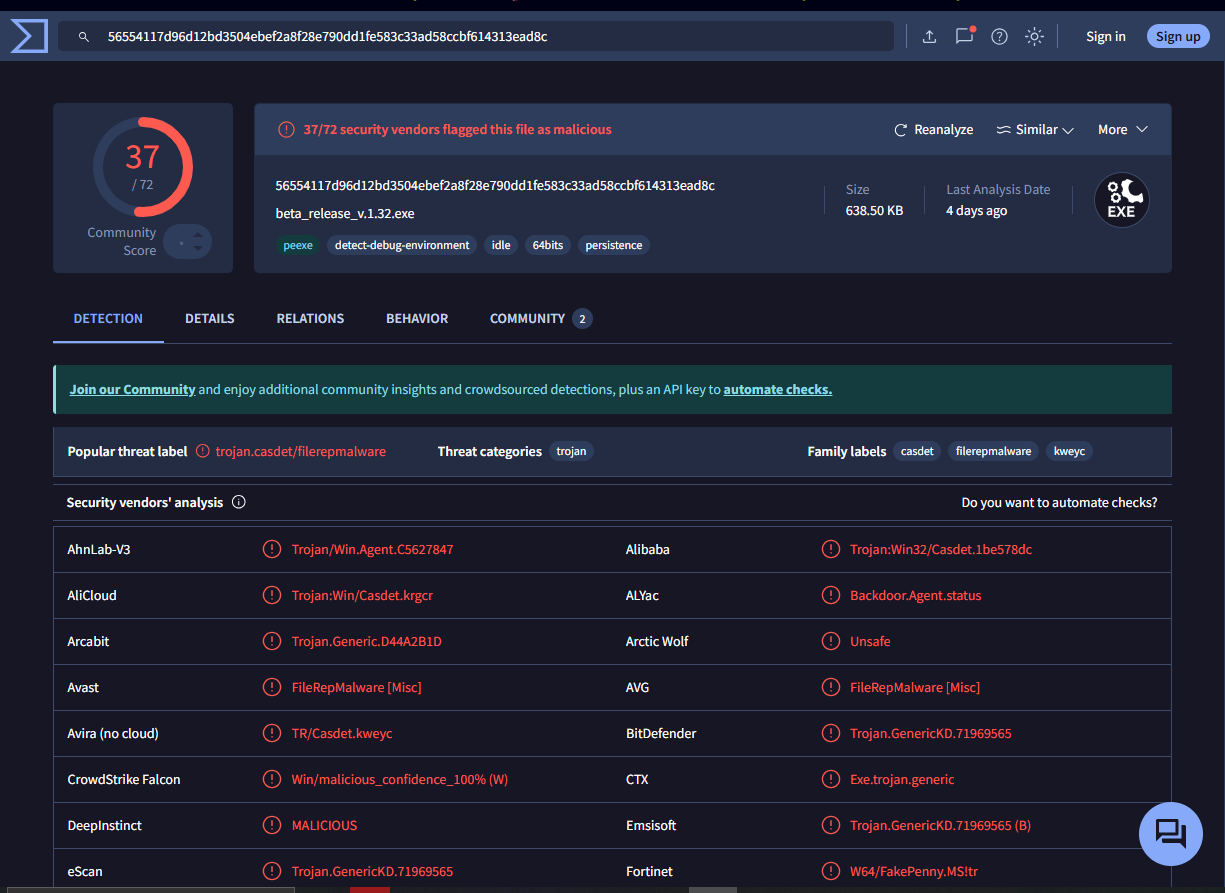Click the persistence tag
The height and width of the screenshot is (893, 1225).
coord(614,245)
